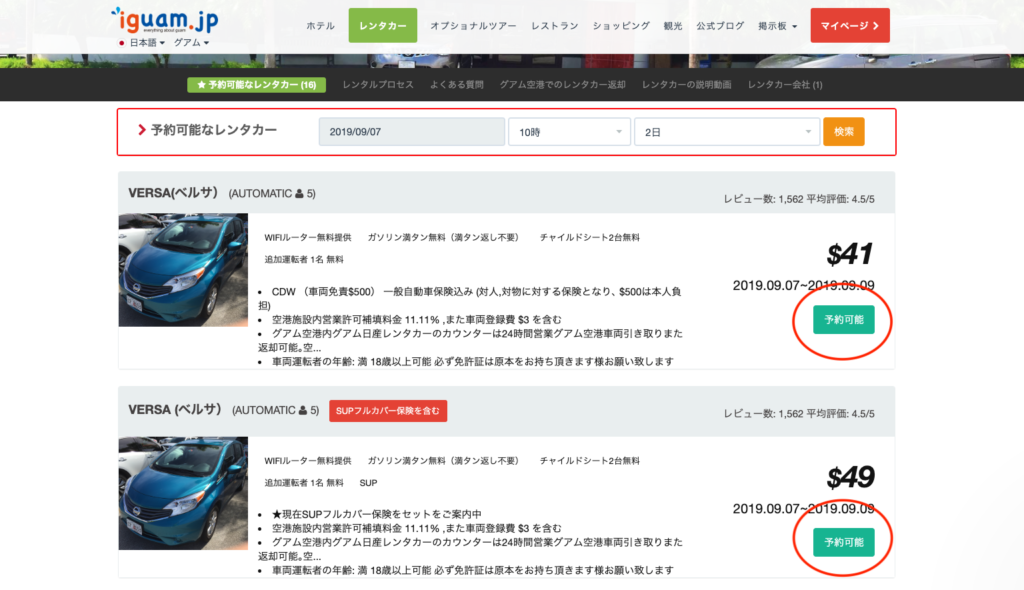Open the レストラン menu item

point(554,25)
